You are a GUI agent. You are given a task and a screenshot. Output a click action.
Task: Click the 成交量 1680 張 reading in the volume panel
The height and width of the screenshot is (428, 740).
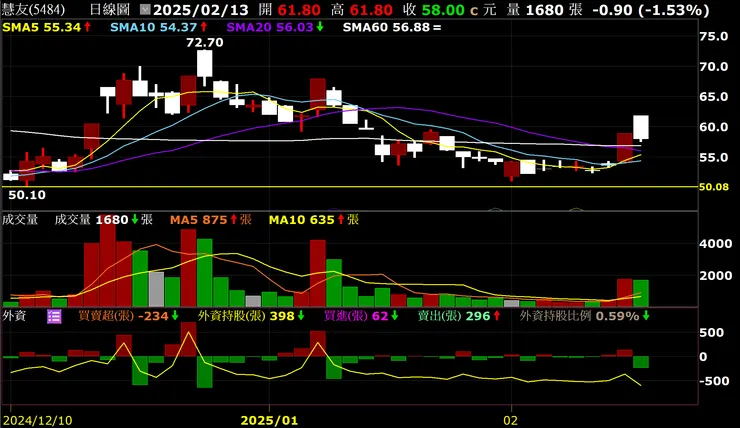(x=103, y=219)
